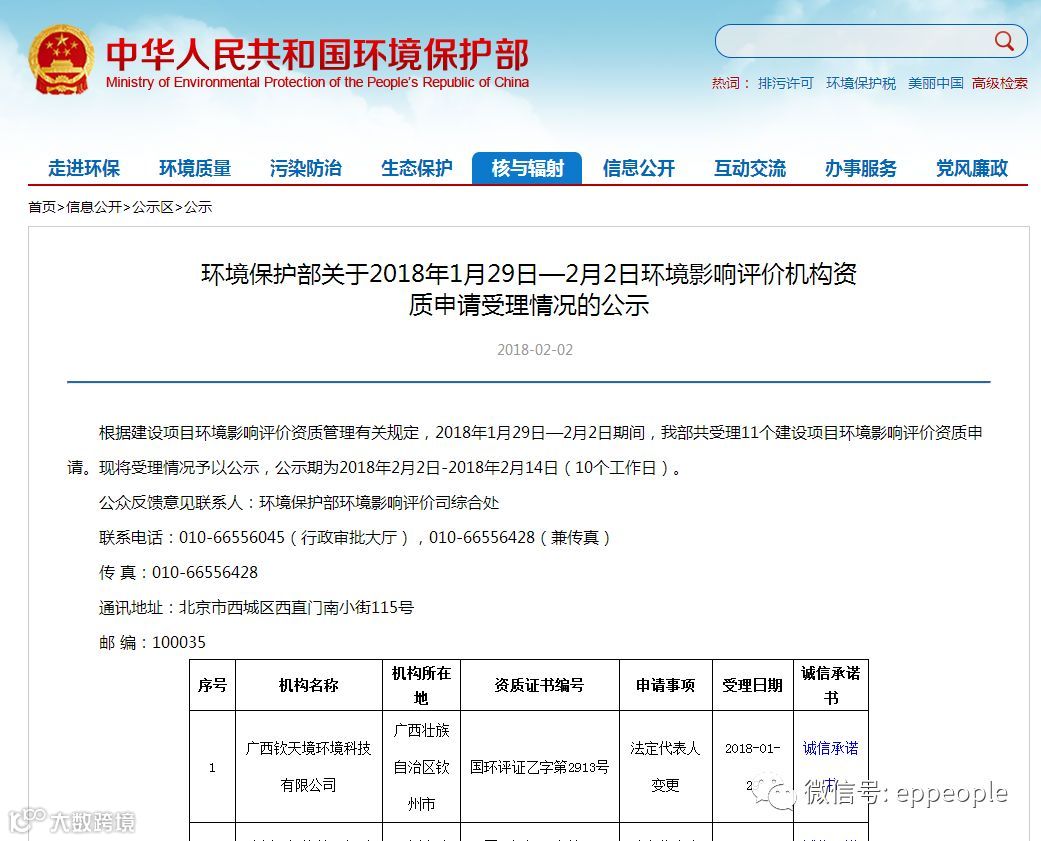The height and width of the screenshot is (841, 1041).
Task: Click the 资质证书编号 column header
Action: click(539, 685)
